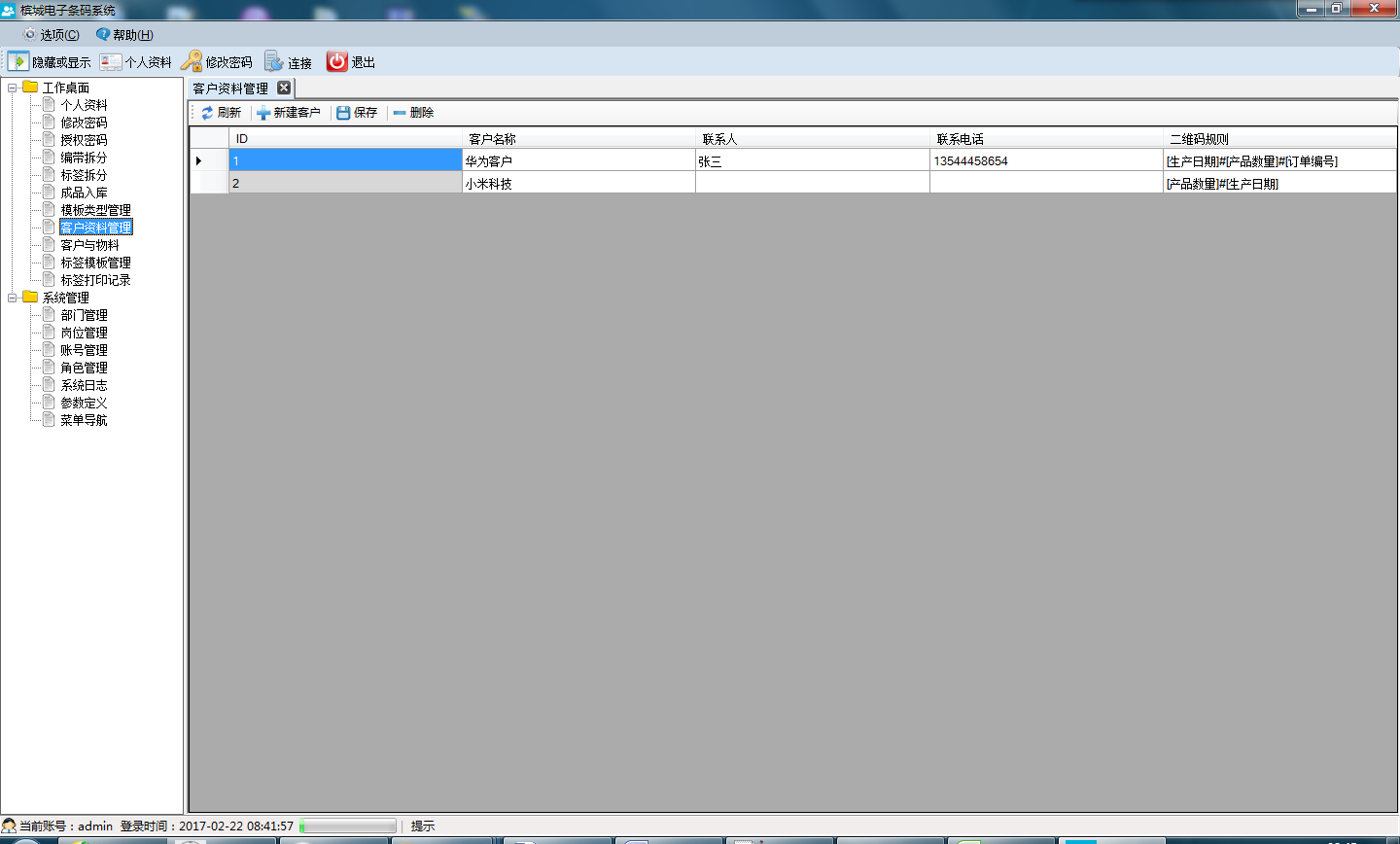Open 账号管理 in the sidebar tree

(x=84, y=350)
